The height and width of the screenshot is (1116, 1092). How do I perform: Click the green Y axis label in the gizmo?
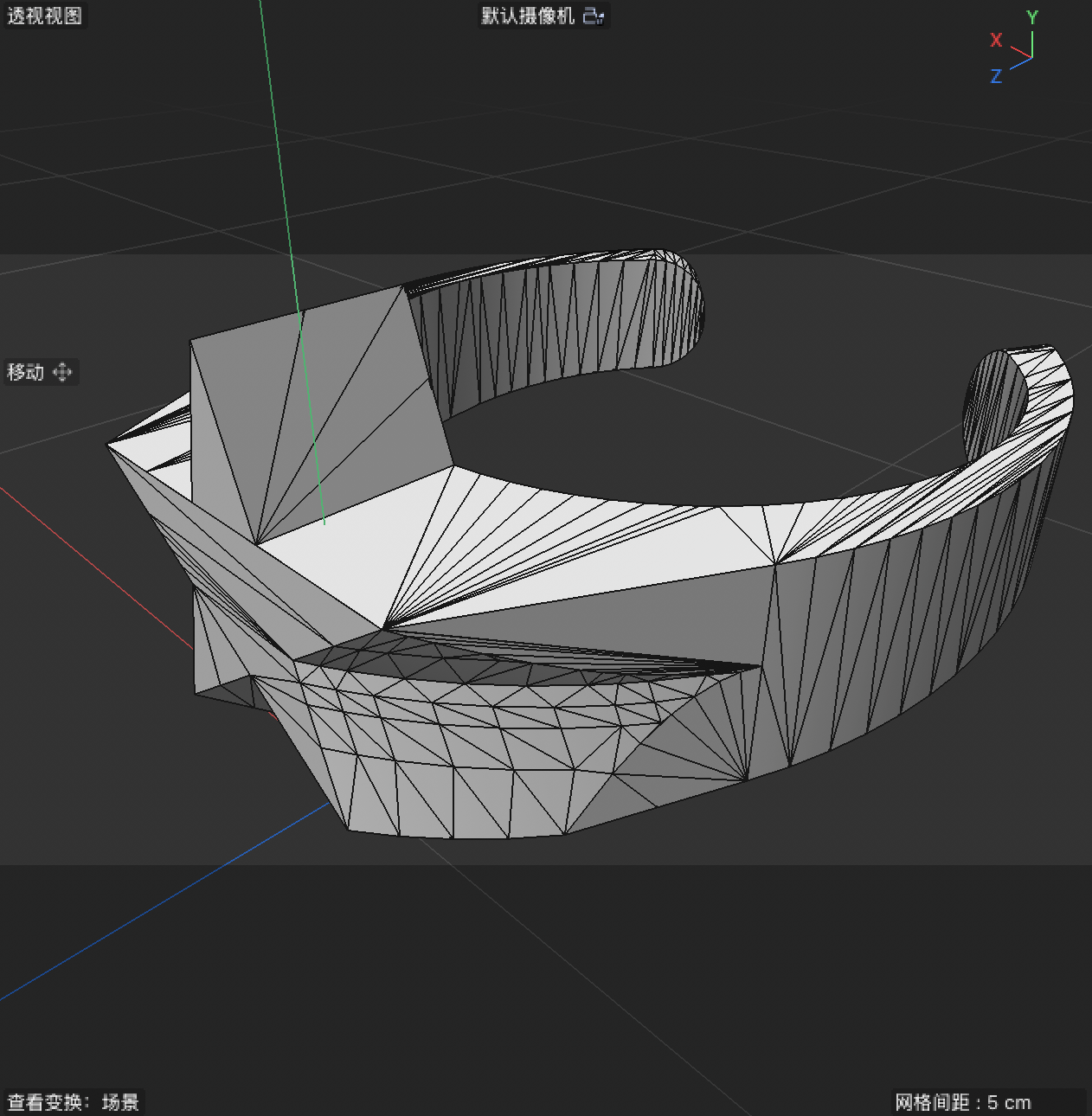pos(1032,16)
